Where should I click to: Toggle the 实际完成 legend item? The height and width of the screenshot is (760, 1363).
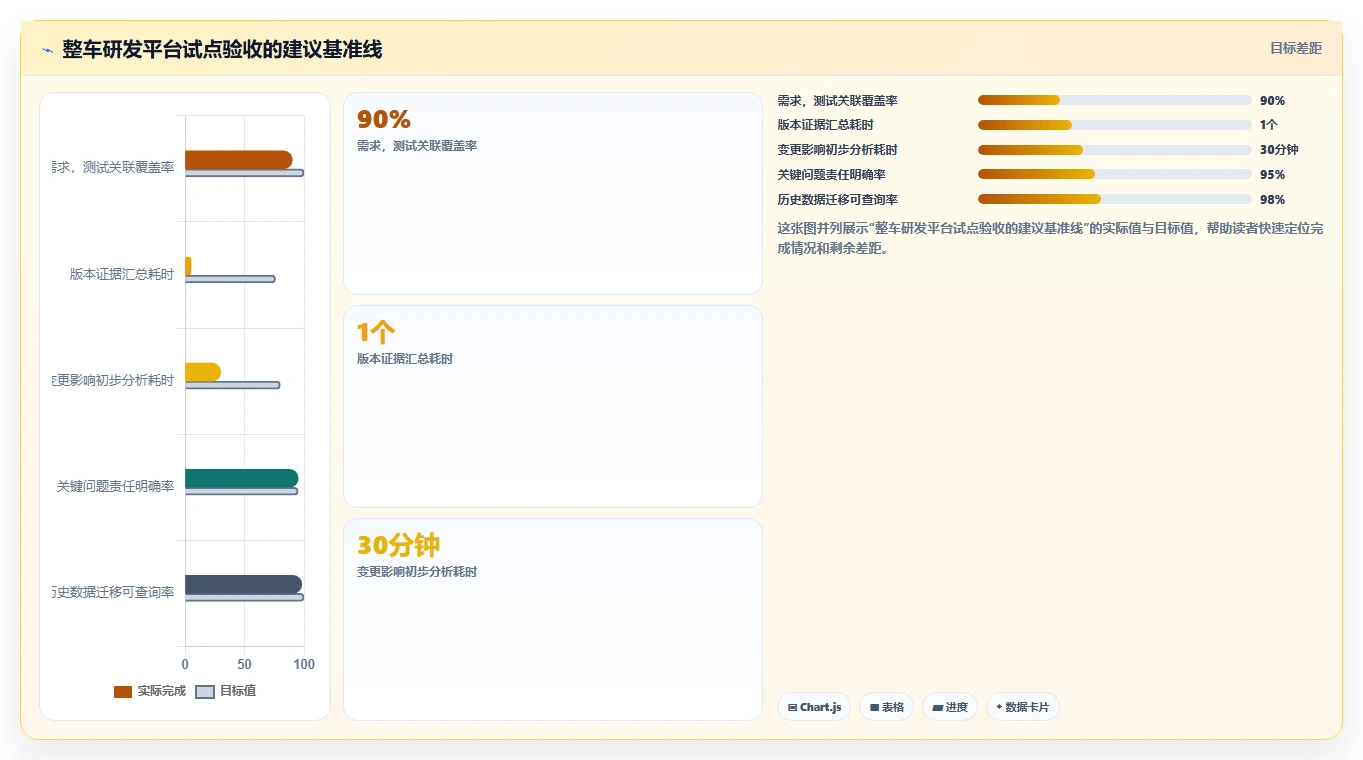[150, 691]
